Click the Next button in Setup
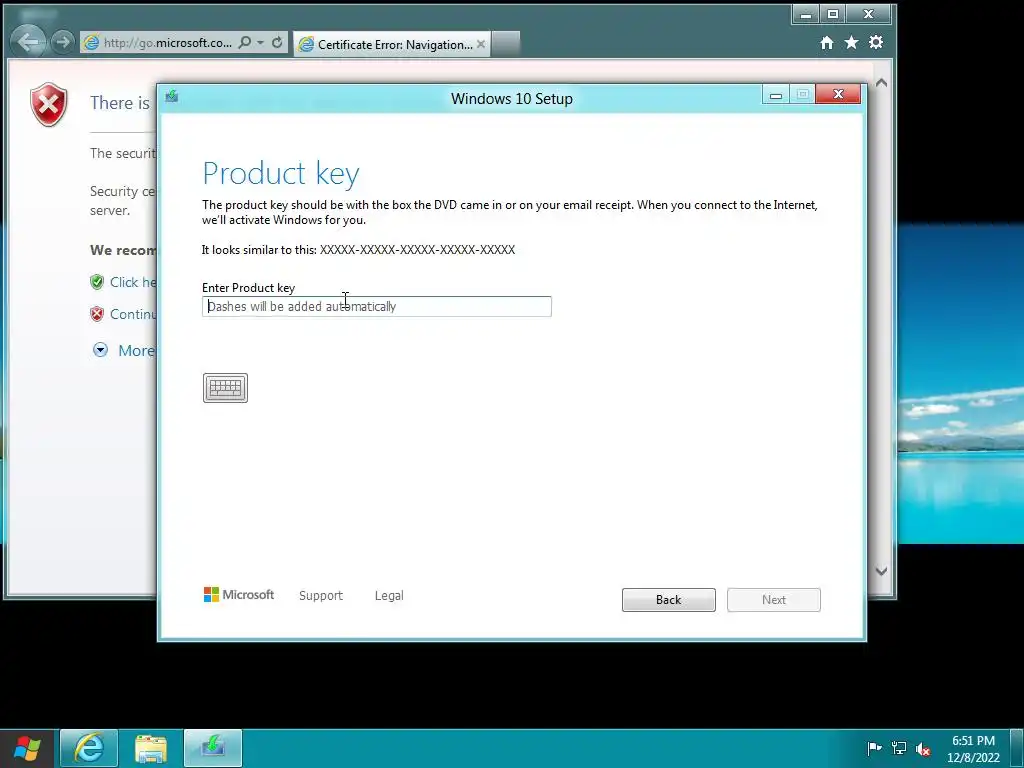1024x768 pixels. [774, 600]
